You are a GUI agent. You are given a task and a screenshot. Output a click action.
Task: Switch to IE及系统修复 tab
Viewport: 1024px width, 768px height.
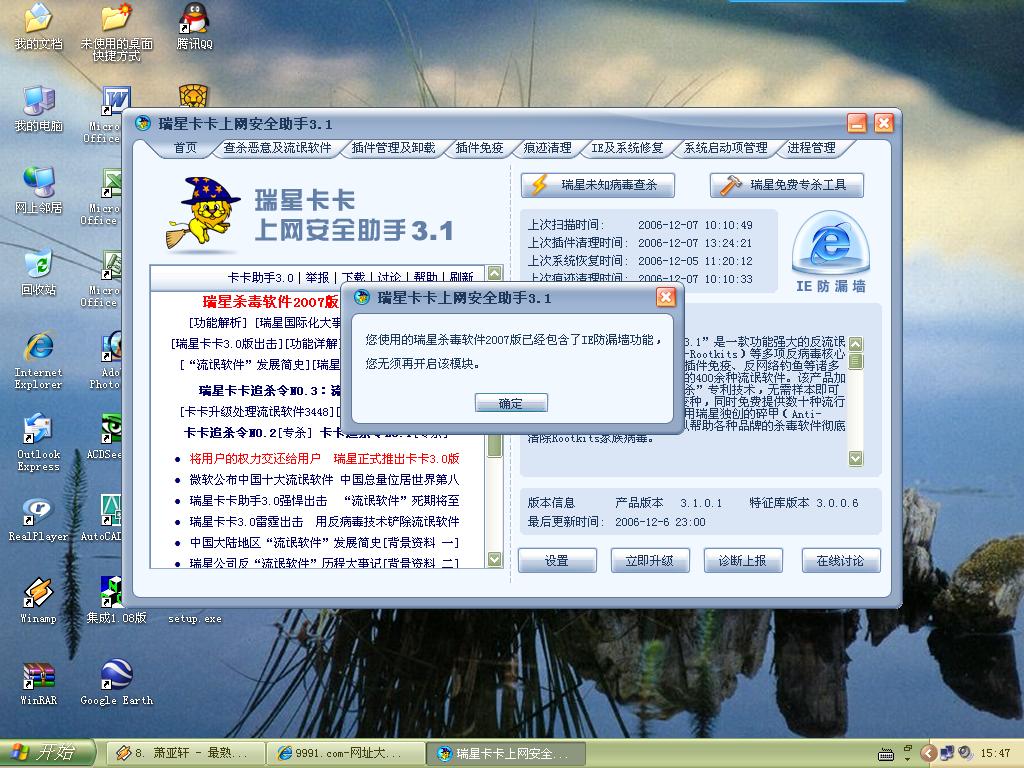tap(627, 148)
